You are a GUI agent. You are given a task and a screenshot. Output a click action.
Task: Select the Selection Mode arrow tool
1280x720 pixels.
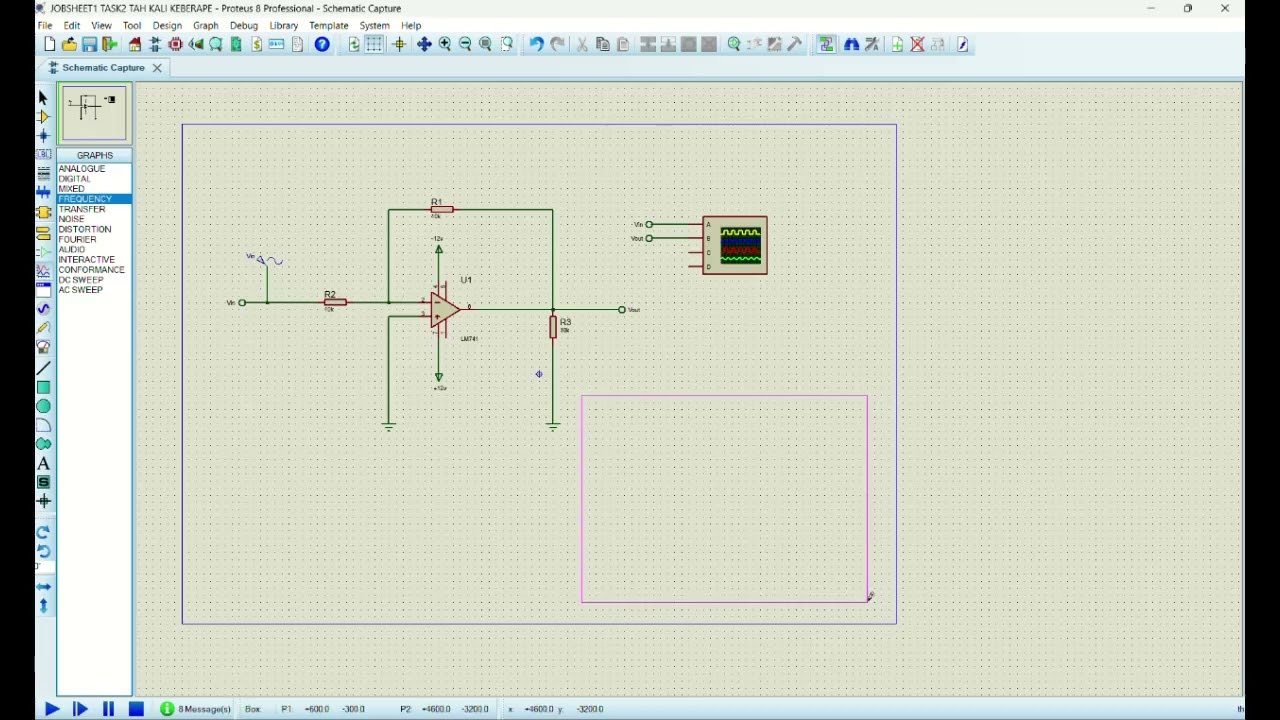coord(43,97)
